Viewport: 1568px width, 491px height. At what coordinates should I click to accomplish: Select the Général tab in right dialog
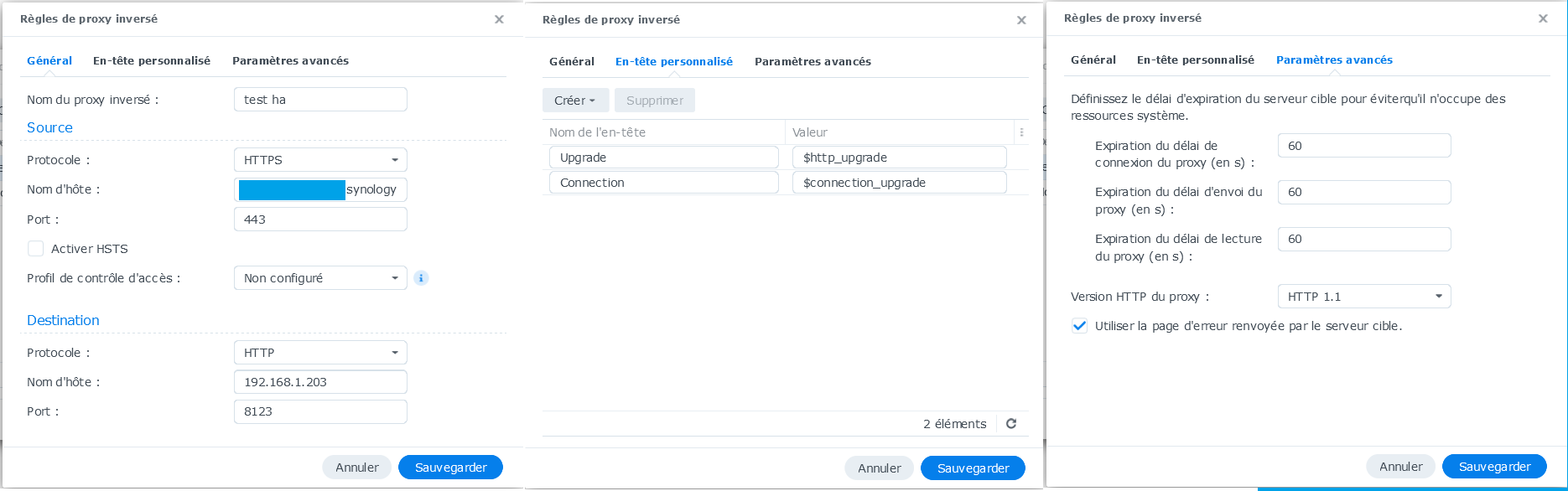click(1093, 60)
